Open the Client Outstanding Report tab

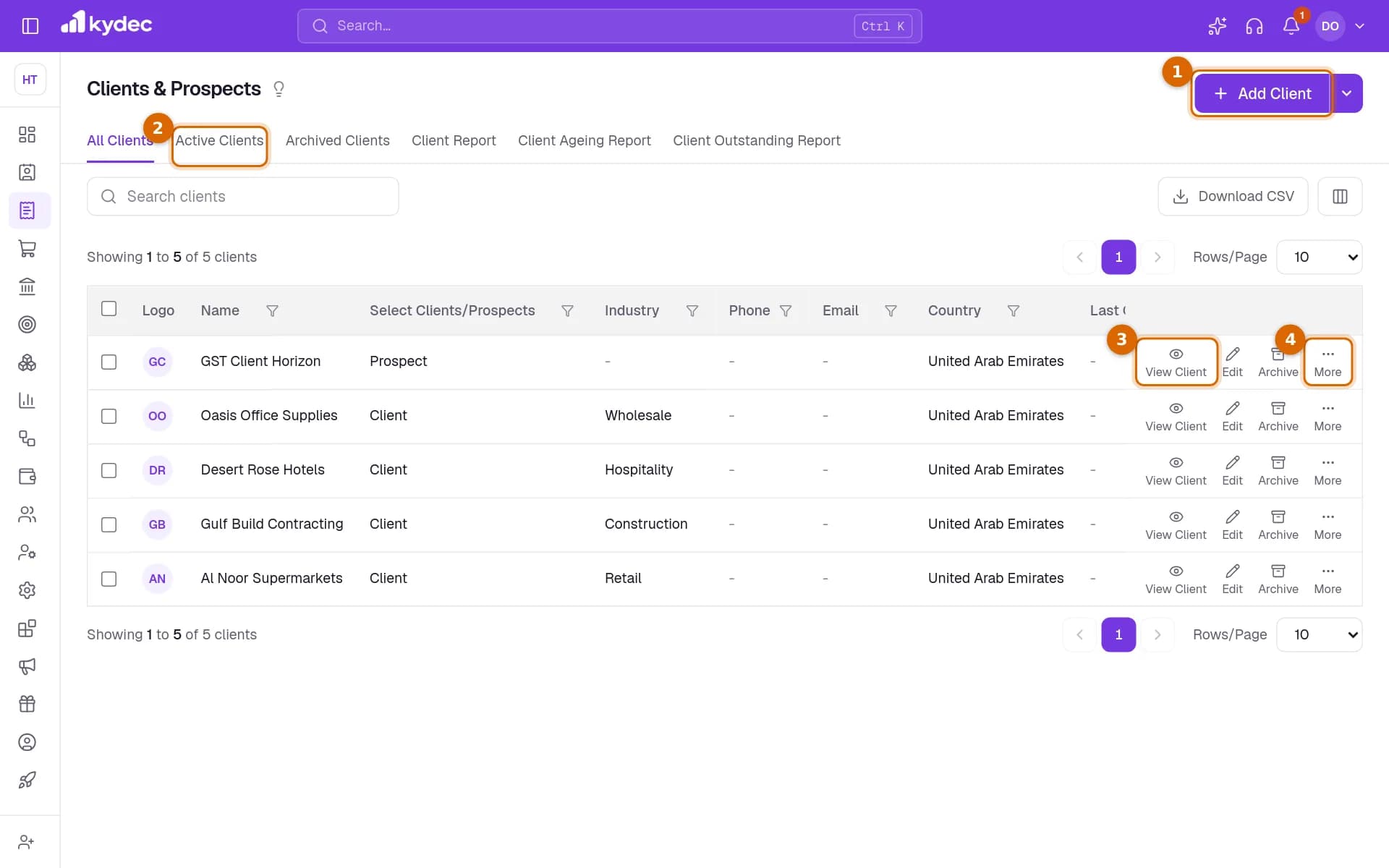pos(757,140)
